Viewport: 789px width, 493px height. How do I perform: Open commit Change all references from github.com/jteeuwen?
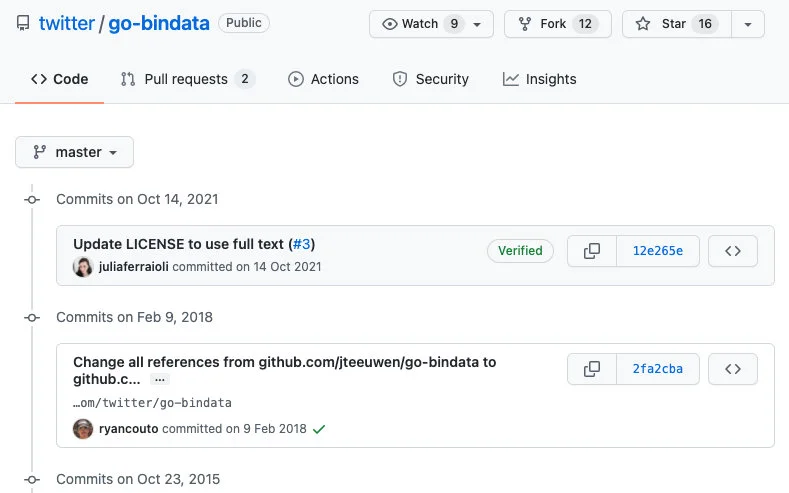point(284,370)
